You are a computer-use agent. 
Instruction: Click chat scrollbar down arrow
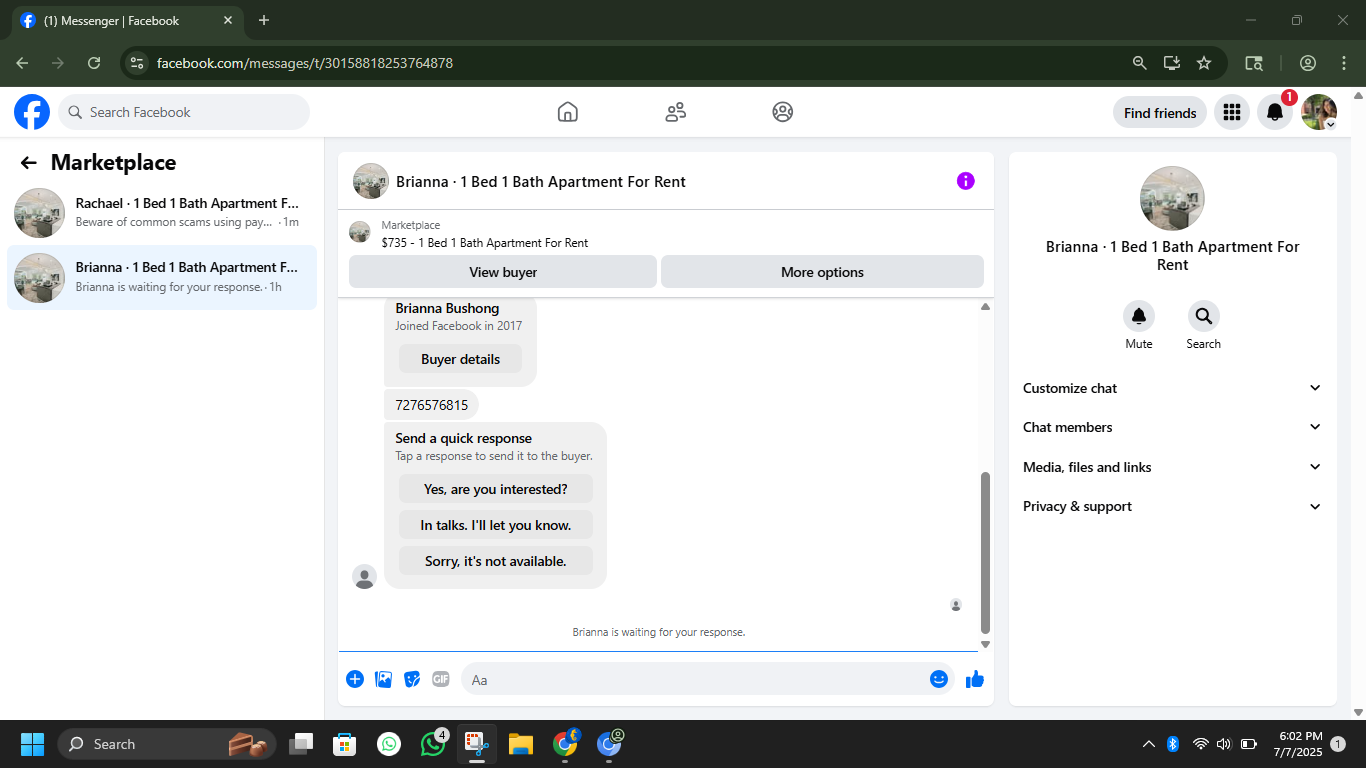point(985,644)
